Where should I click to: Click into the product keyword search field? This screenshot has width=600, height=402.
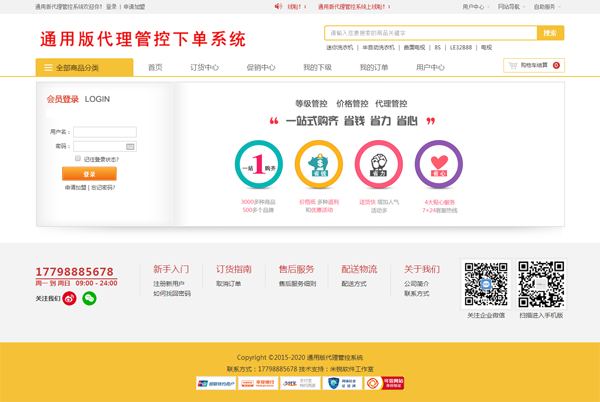(431, 33)
